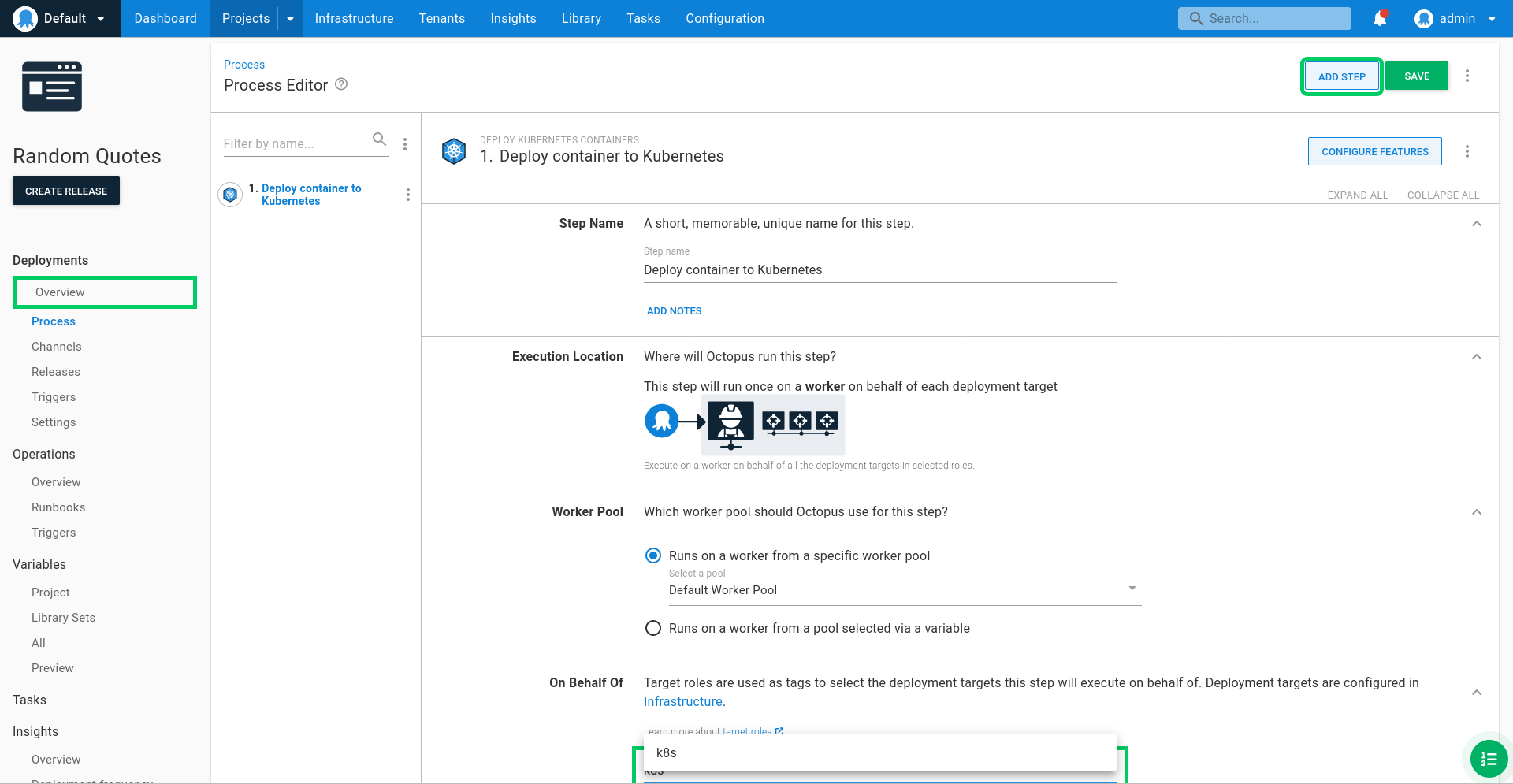
Task: Collapse the On Behalf Of section
Action: coord(1477,693)
